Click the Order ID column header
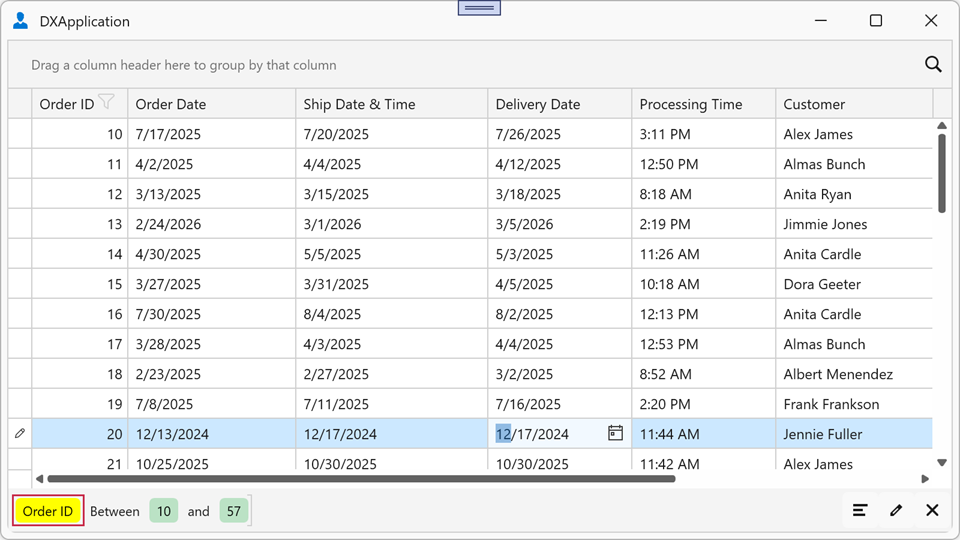This screenshot has height=540, width=960. pyautogui.click(x=80, y=104)
